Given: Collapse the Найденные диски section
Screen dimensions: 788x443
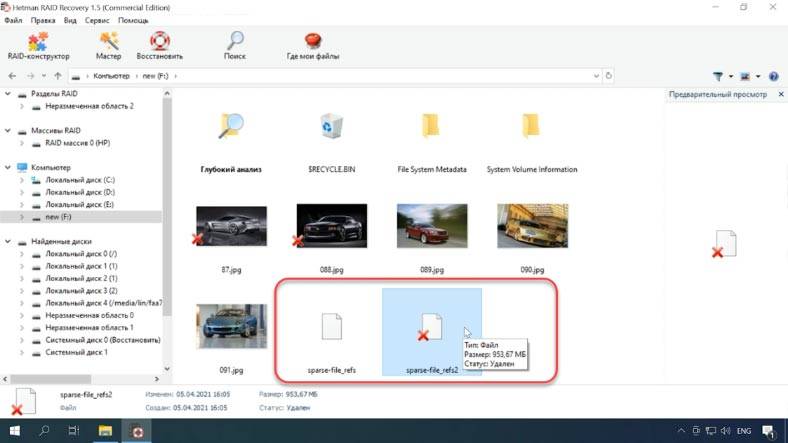Looking at the screenshot, I should (x=8, y=242).
